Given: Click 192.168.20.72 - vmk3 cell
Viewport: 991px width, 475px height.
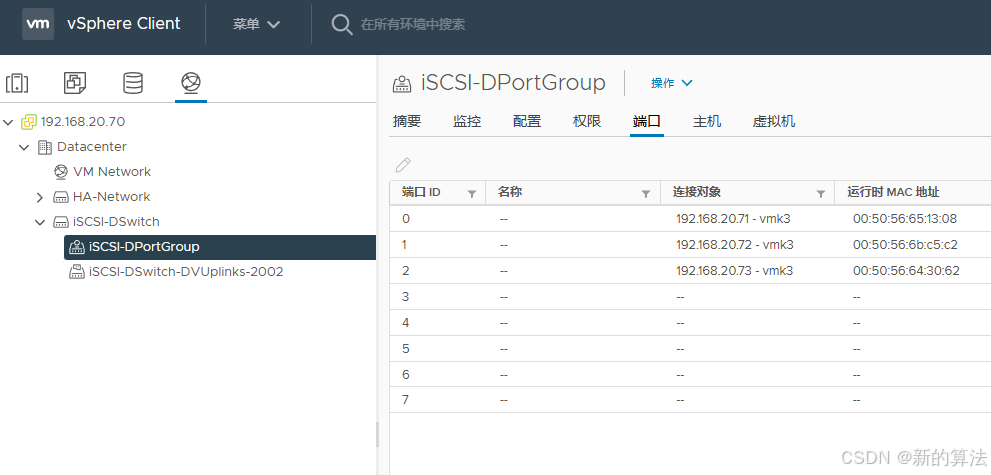Looking at the screenshot, I should click(x=734, y=244).
